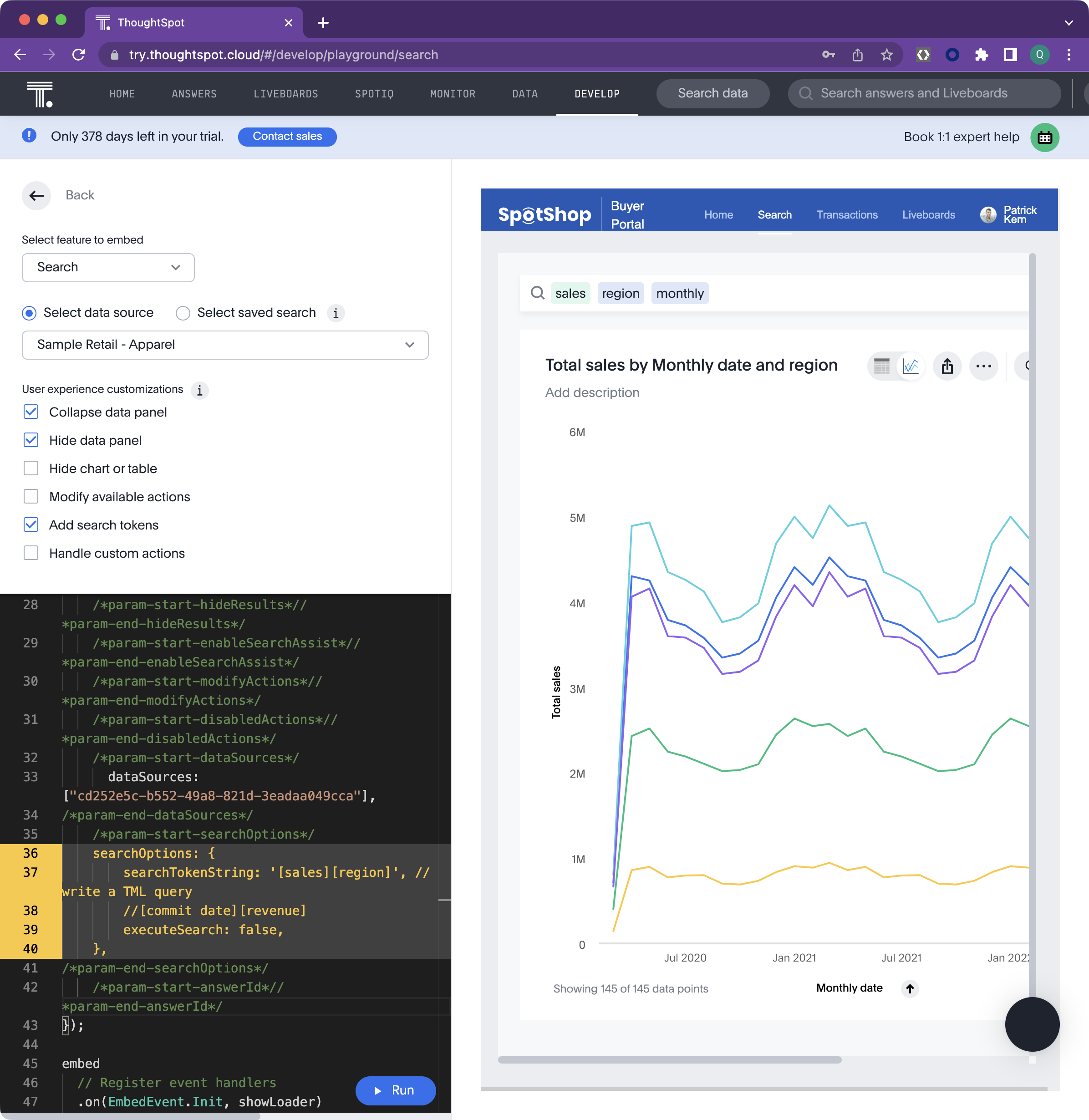
Task: Click the blue circle extension icon
Action: [952, 54]
